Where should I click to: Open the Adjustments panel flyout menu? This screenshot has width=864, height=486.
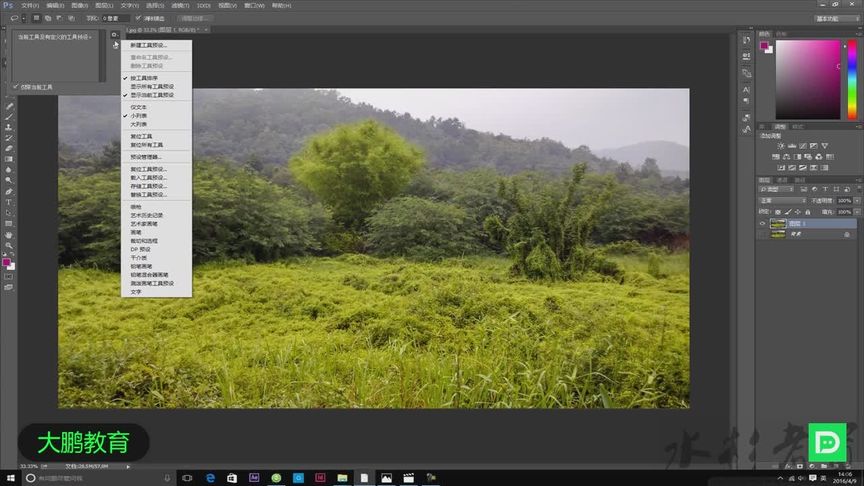[x=858, y=127]
